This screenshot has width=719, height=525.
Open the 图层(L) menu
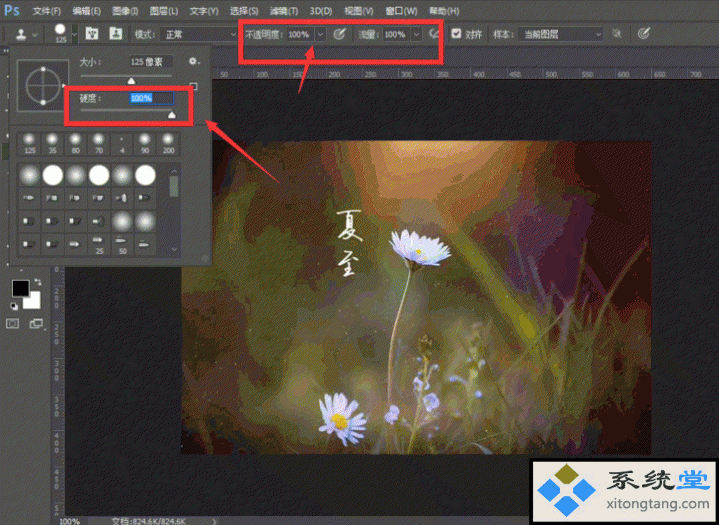coord(164,11)
